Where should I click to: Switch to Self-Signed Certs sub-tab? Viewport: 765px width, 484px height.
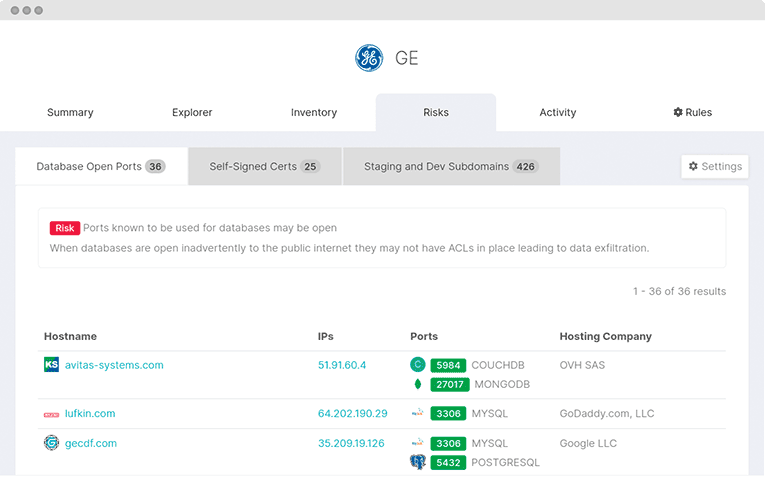(x=264, y=166)
